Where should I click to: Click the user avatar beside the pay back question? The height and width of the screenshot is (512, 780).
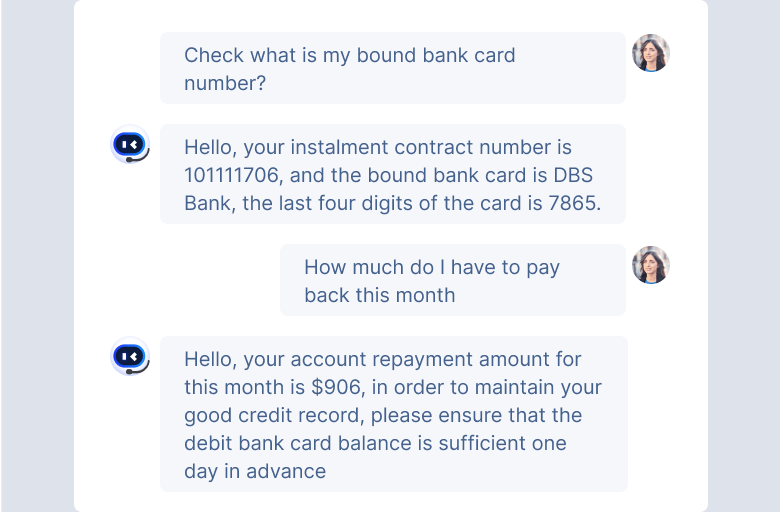point(650,265)
